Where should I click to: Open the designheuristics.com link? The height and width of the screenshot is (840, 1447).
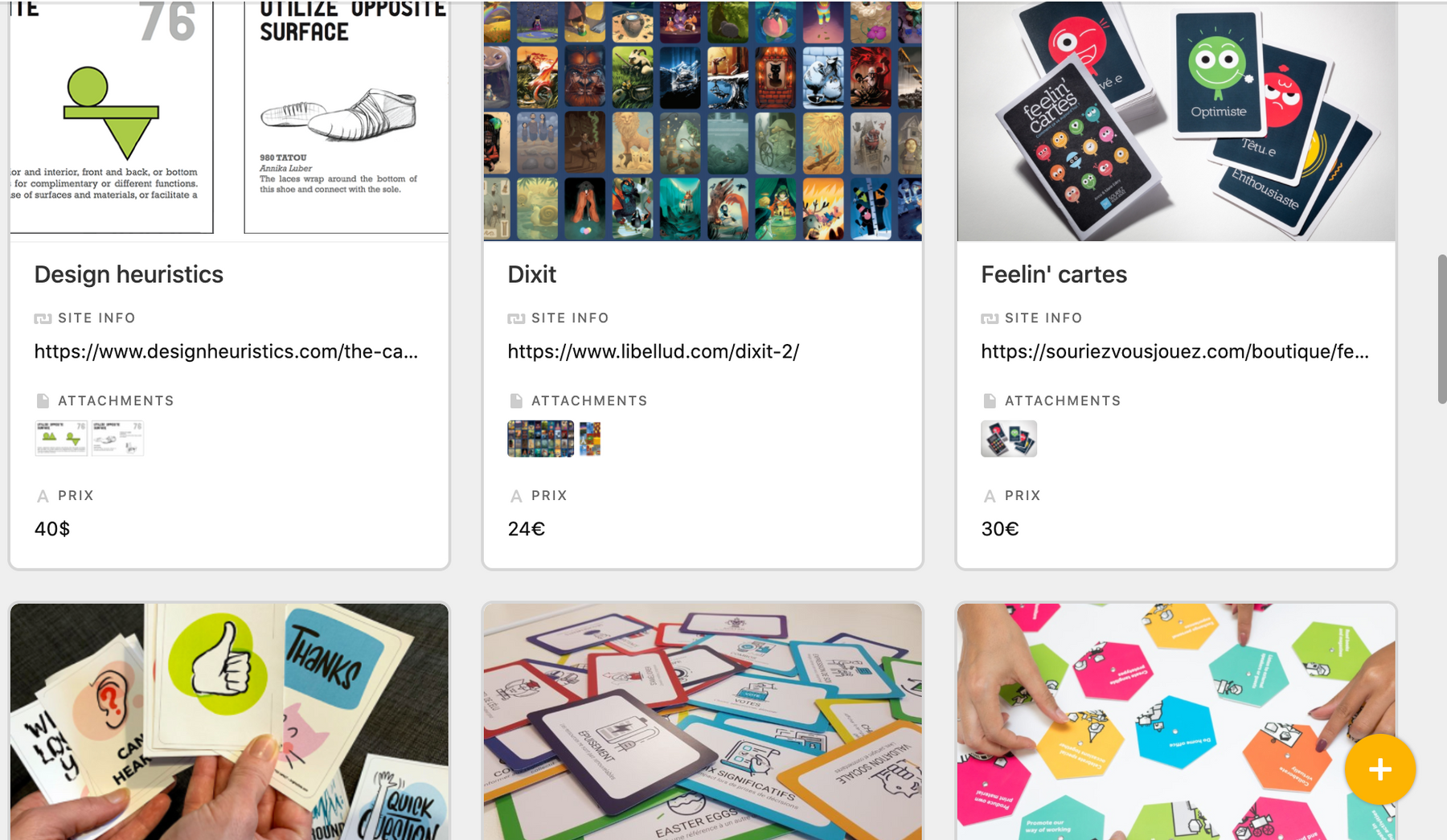(226, 351)
